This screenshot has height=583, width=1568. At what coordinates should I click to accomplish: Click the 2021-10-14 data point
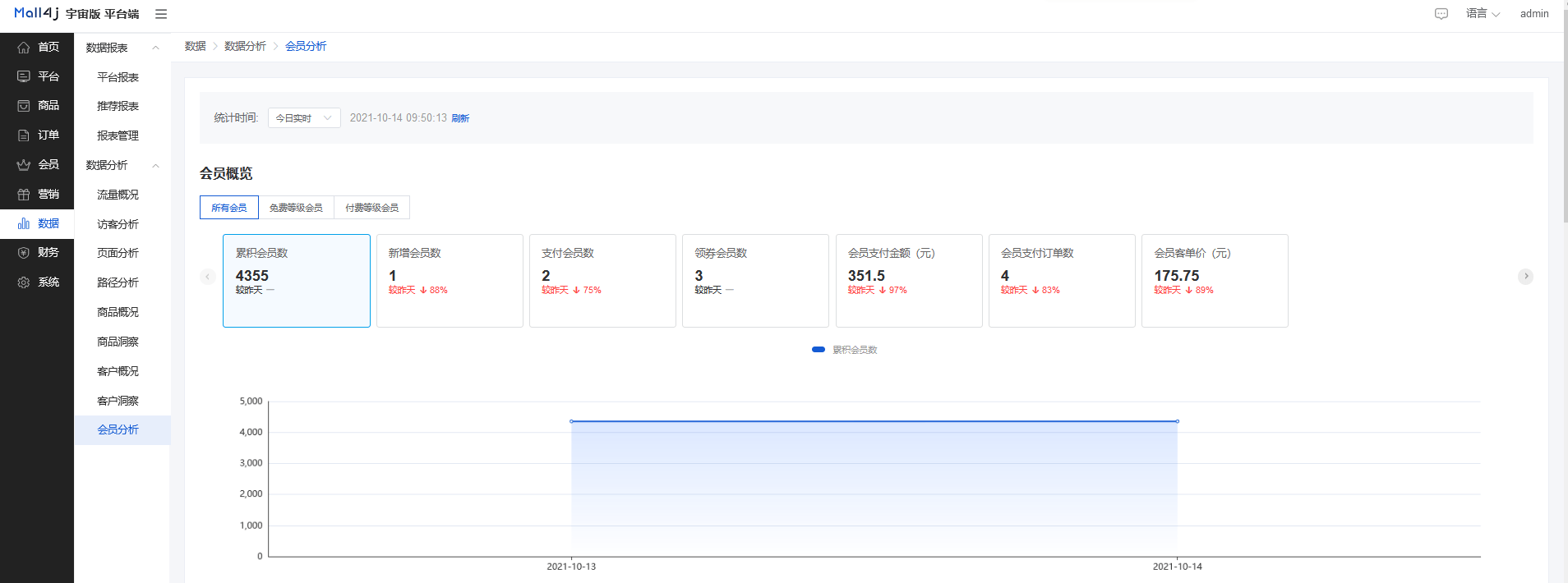pos(1178,421)
